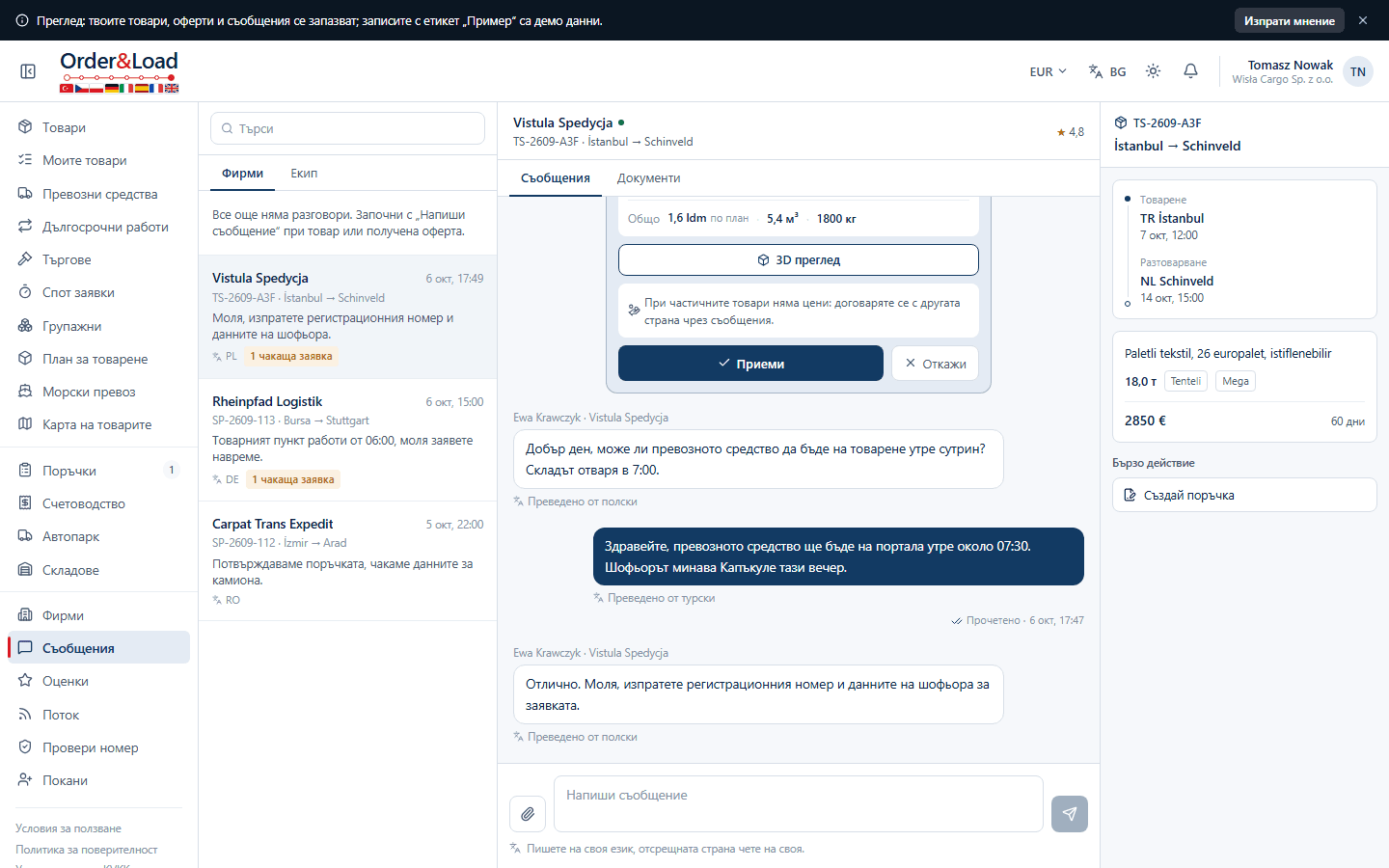This screenshot has height=868, width=1389.
Task: Open the 3D преглед view
Action: [799, 259]
